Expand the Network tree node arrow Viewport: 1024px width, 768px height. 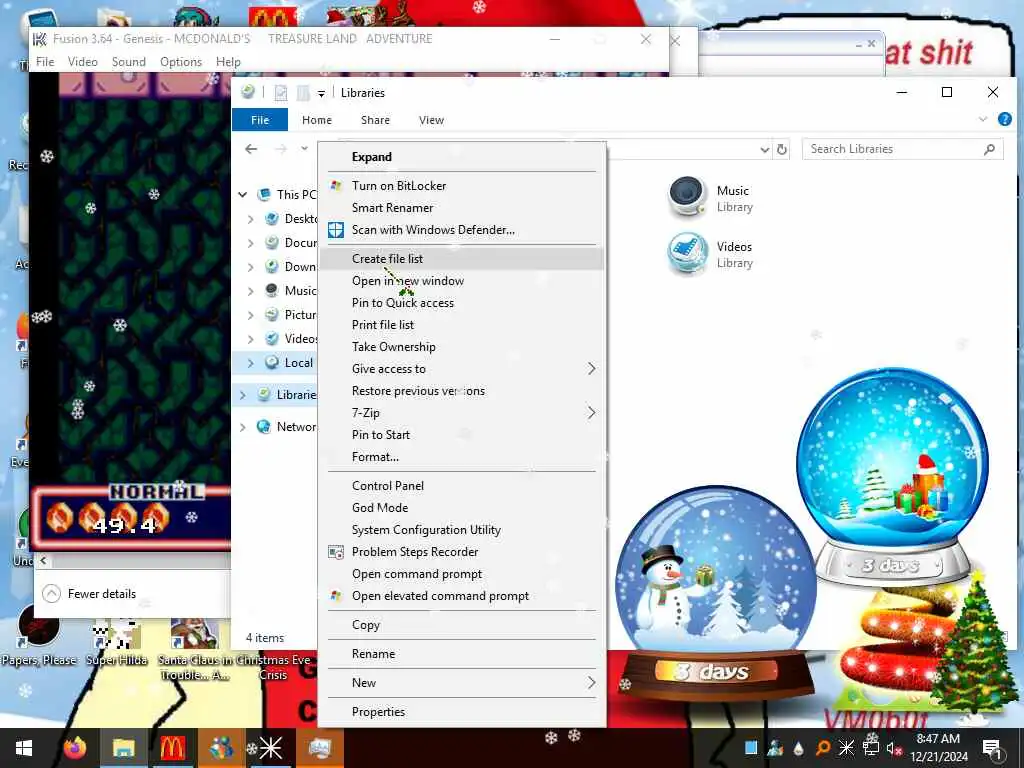click(x=243, y=427)
